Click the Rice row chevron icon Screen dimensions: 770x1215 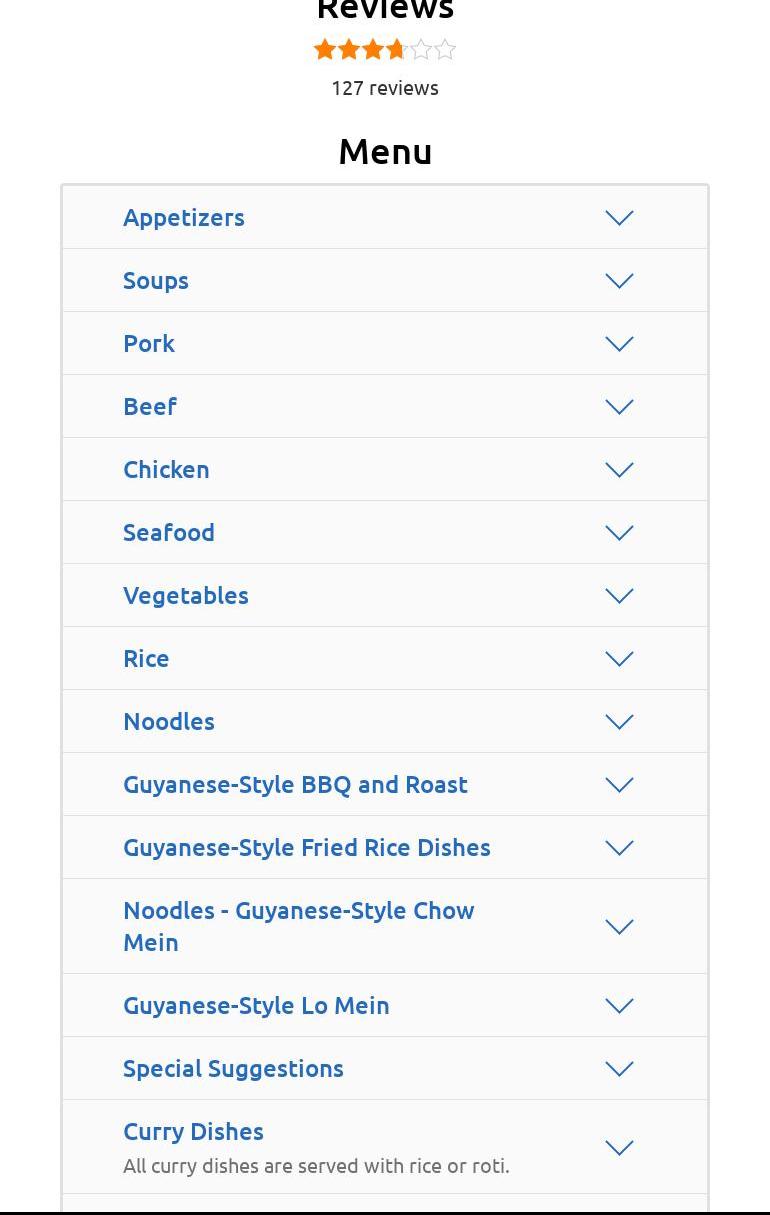619,659
